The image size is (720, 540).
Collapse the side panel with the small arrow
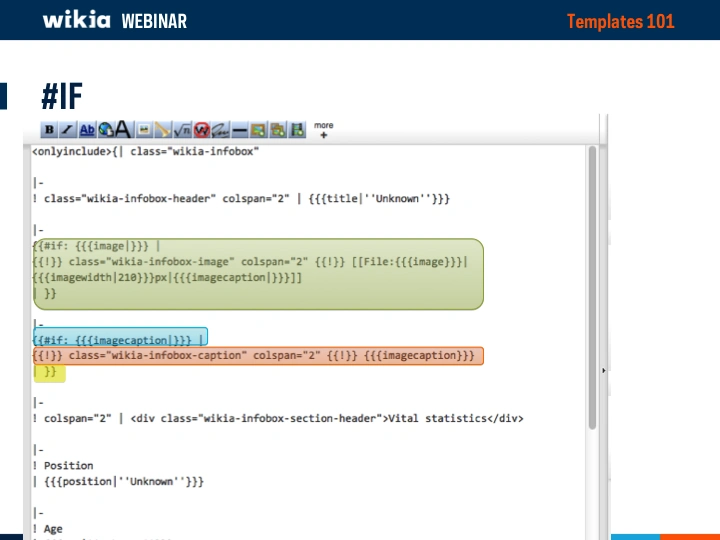point(602,370)
